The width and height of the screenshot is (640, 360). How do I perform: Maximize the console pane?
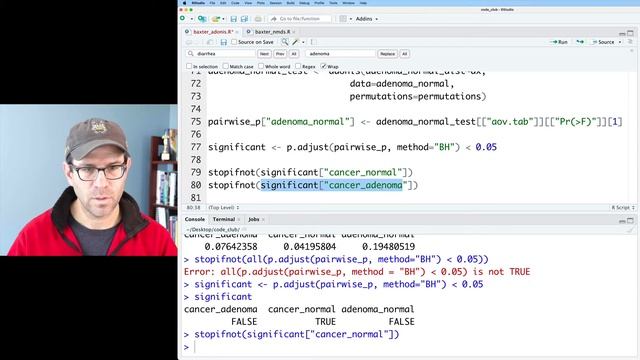tap(631, 220)
